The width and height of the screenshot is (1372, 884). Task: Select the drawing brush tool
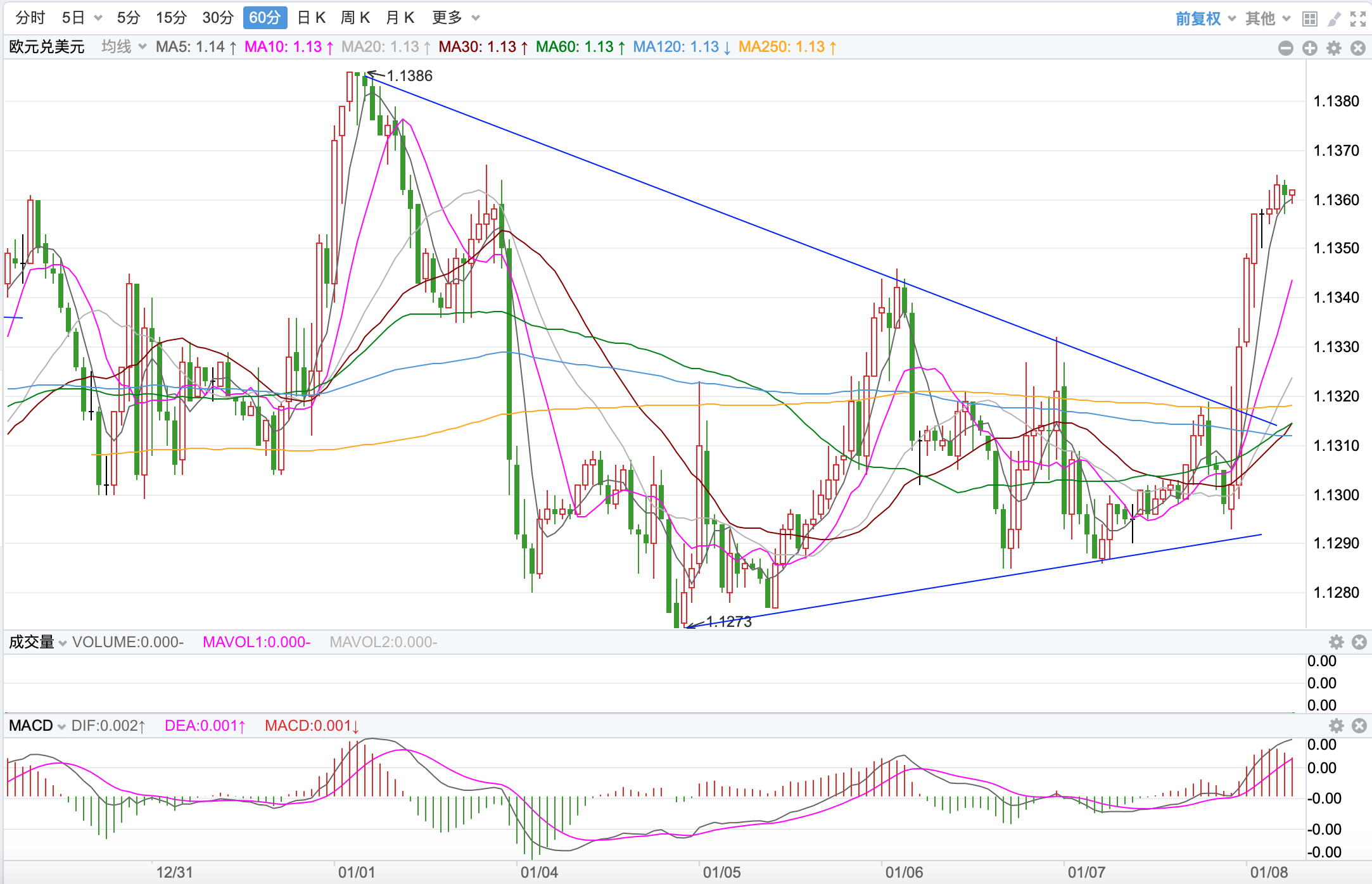point(1334,19)
